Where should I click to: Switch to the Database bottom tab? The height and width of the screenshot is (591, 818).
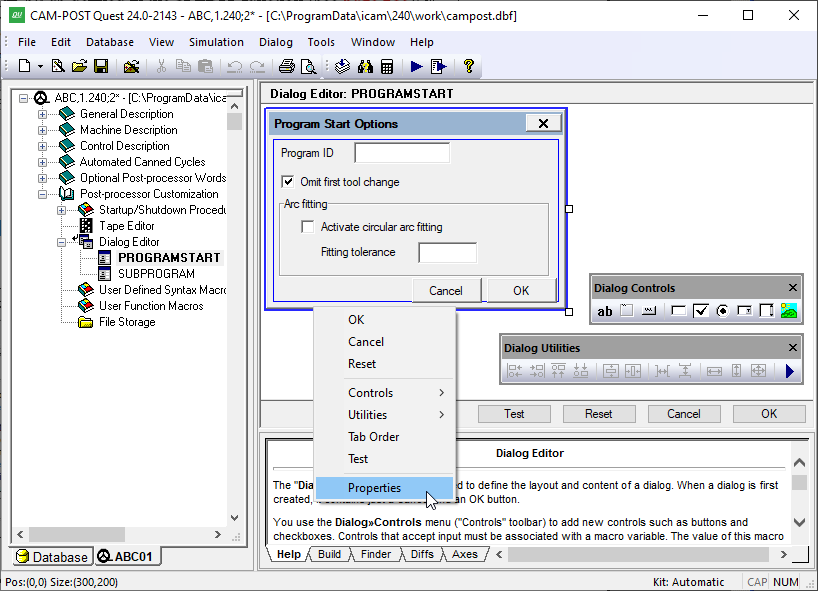52,557
